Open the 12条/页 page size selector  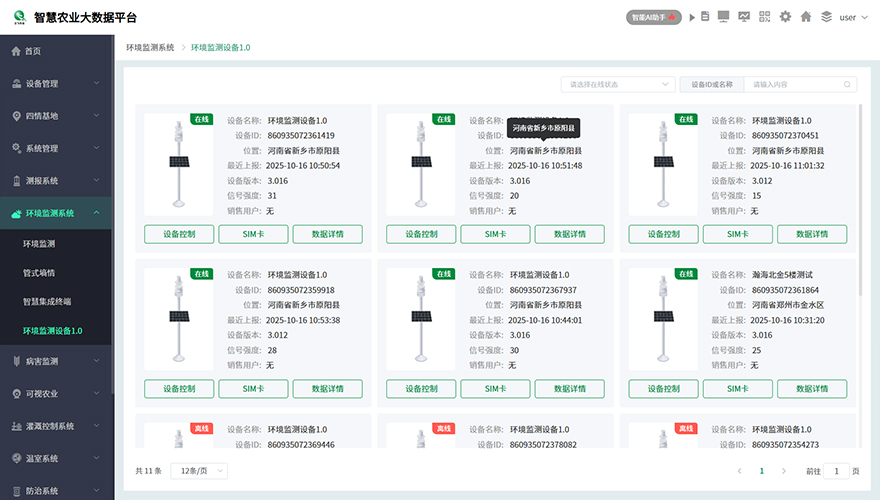coord(199,470)
